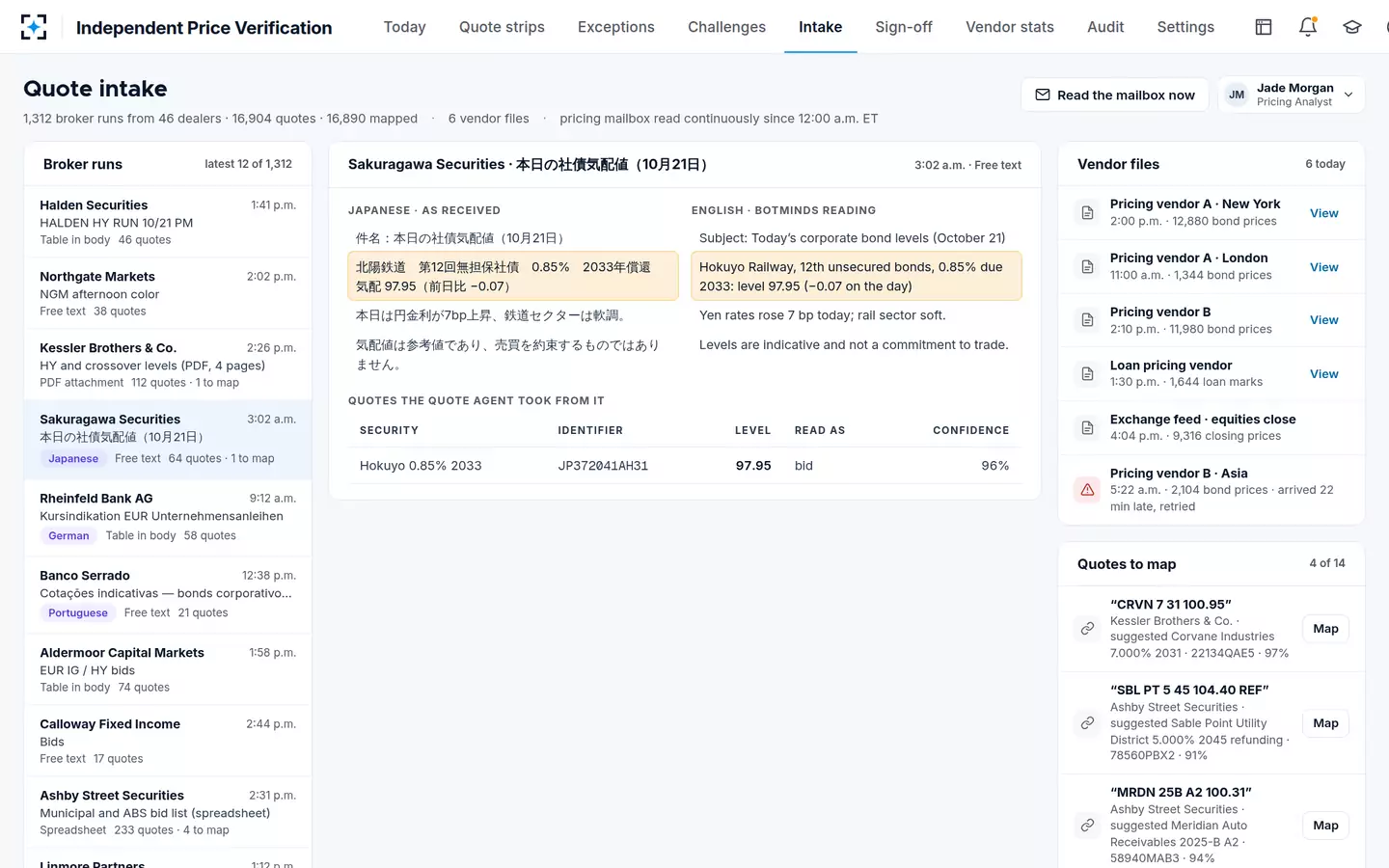Image resolution: width=1389 pixels, height=868 pixels.
Task: Click warning icon for Pricing vendor B Asia
Action: (1087, 490)
